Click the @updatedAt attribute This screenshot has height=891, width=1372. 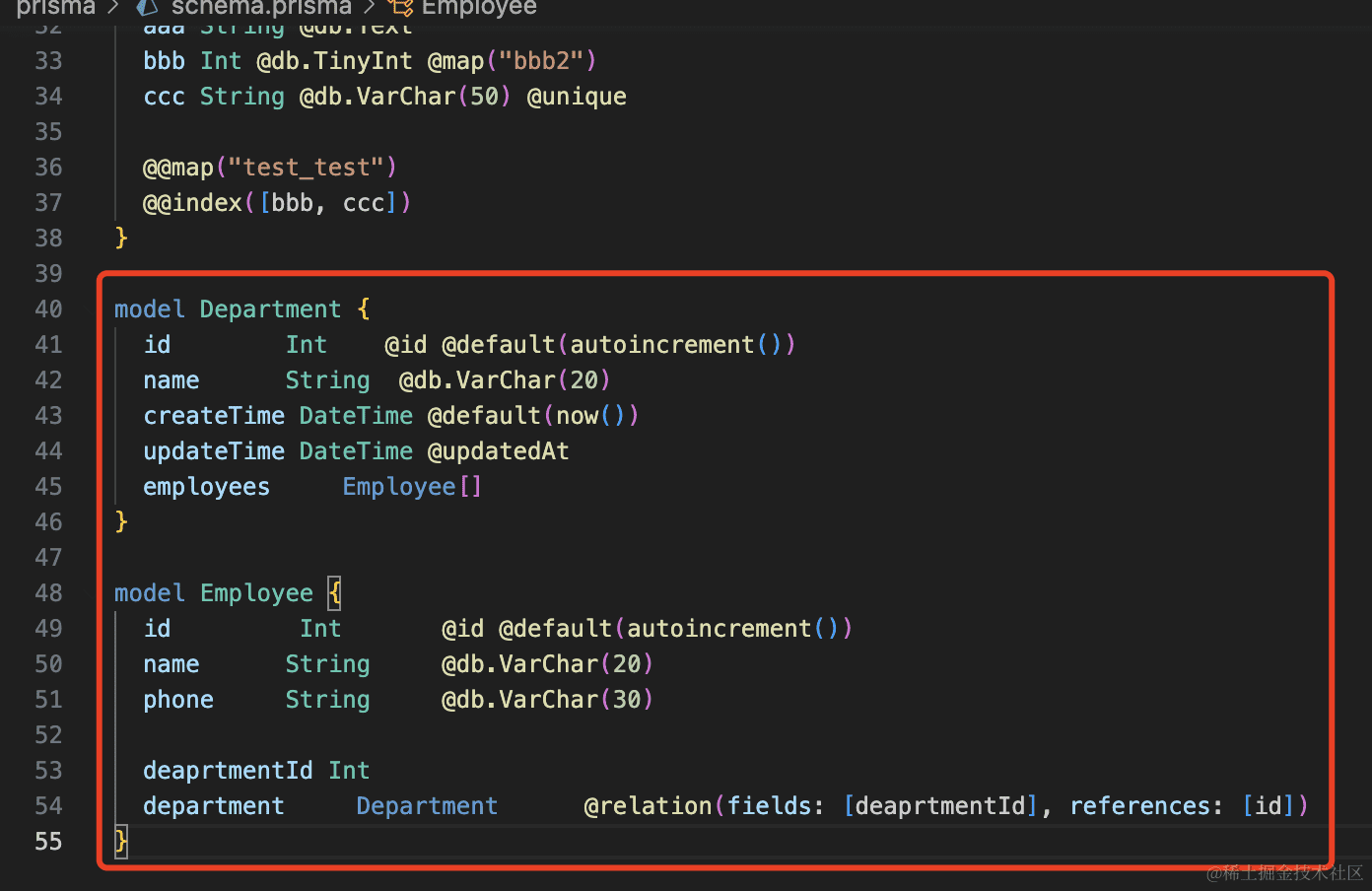[498, 451]
